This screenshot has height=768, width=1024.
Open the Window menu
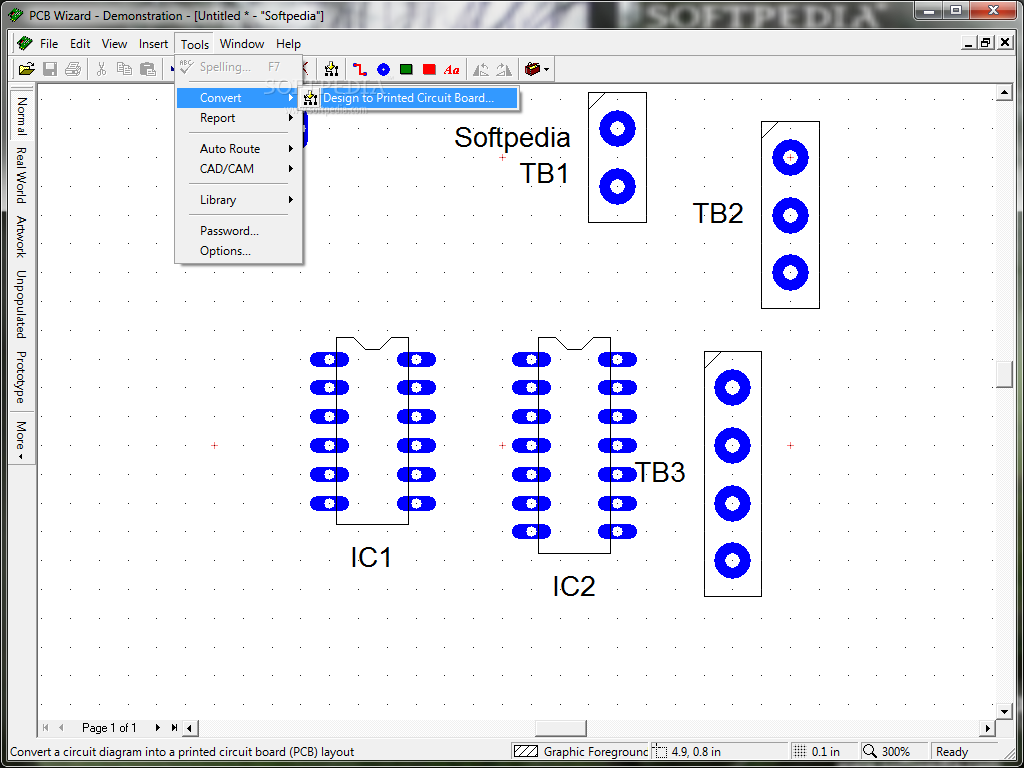tap(242, 44)
